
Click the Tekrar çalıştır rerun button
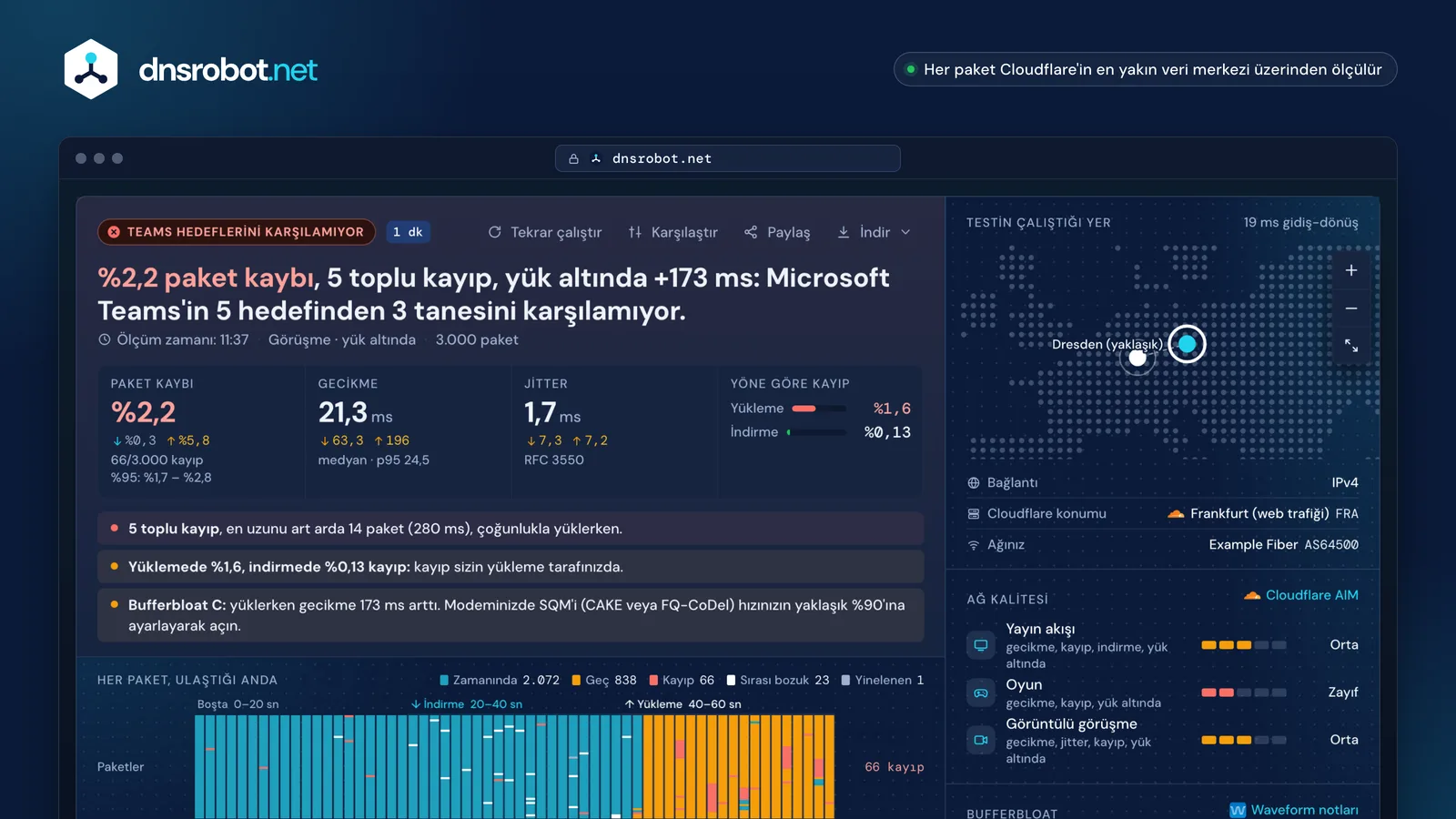[545, 232]
